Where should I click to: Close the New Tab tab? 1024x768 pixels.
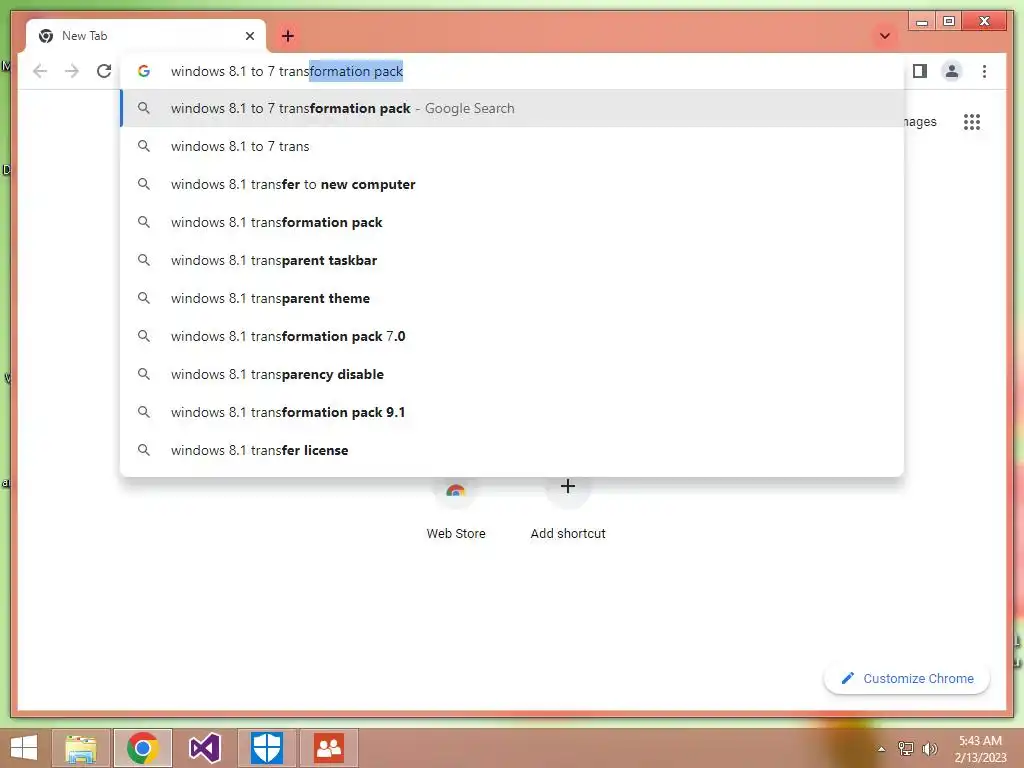tap(249, 36)
